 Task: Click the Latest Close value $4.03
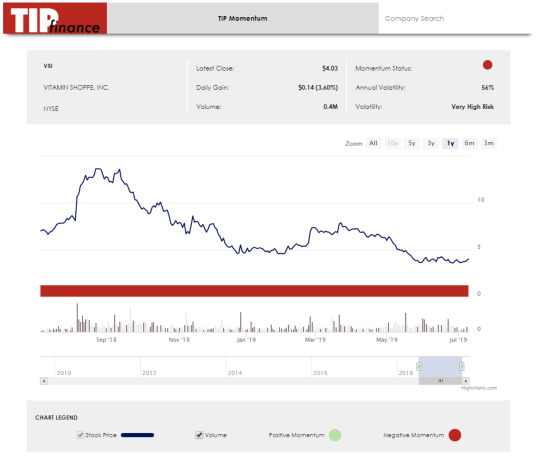330,69
